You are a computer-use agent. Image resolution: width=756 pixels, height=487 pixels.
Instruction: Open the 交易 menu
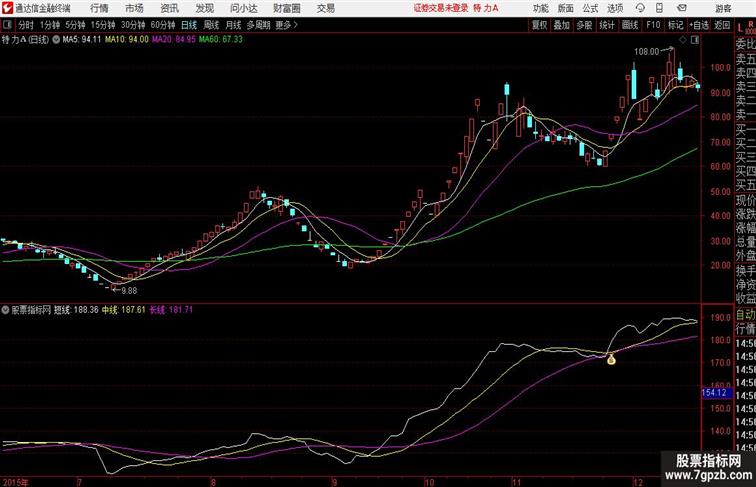coord(325,8)
